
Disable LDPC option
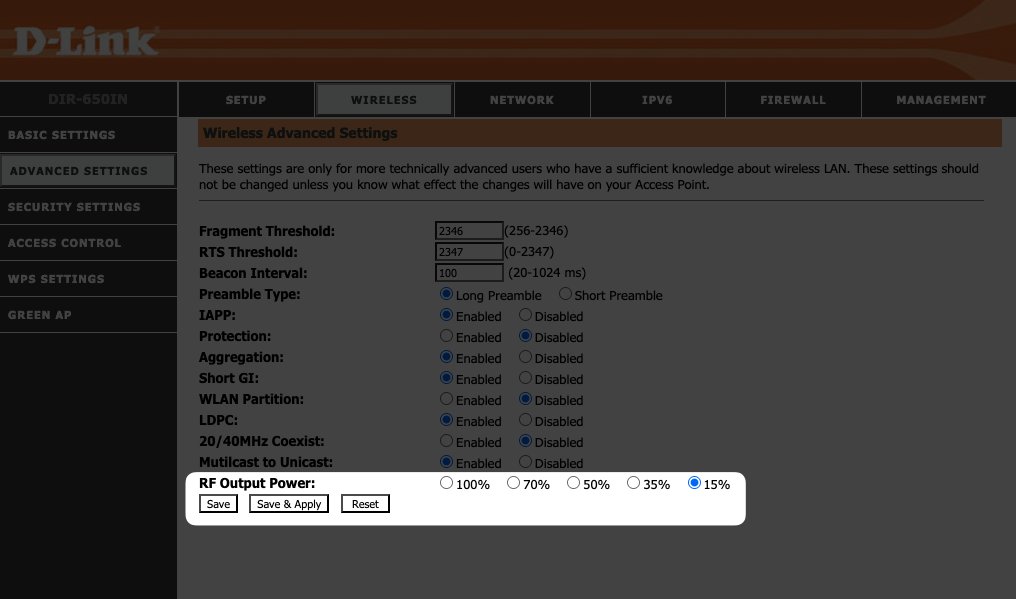(525, 419)
